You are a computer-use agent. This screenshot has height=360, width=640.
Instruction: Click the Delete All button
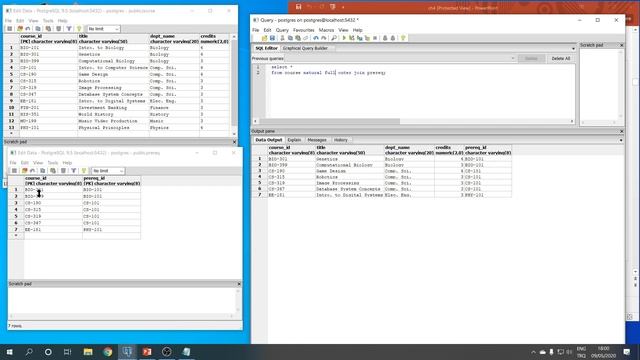pyautogui.click(x=560, y=59)
